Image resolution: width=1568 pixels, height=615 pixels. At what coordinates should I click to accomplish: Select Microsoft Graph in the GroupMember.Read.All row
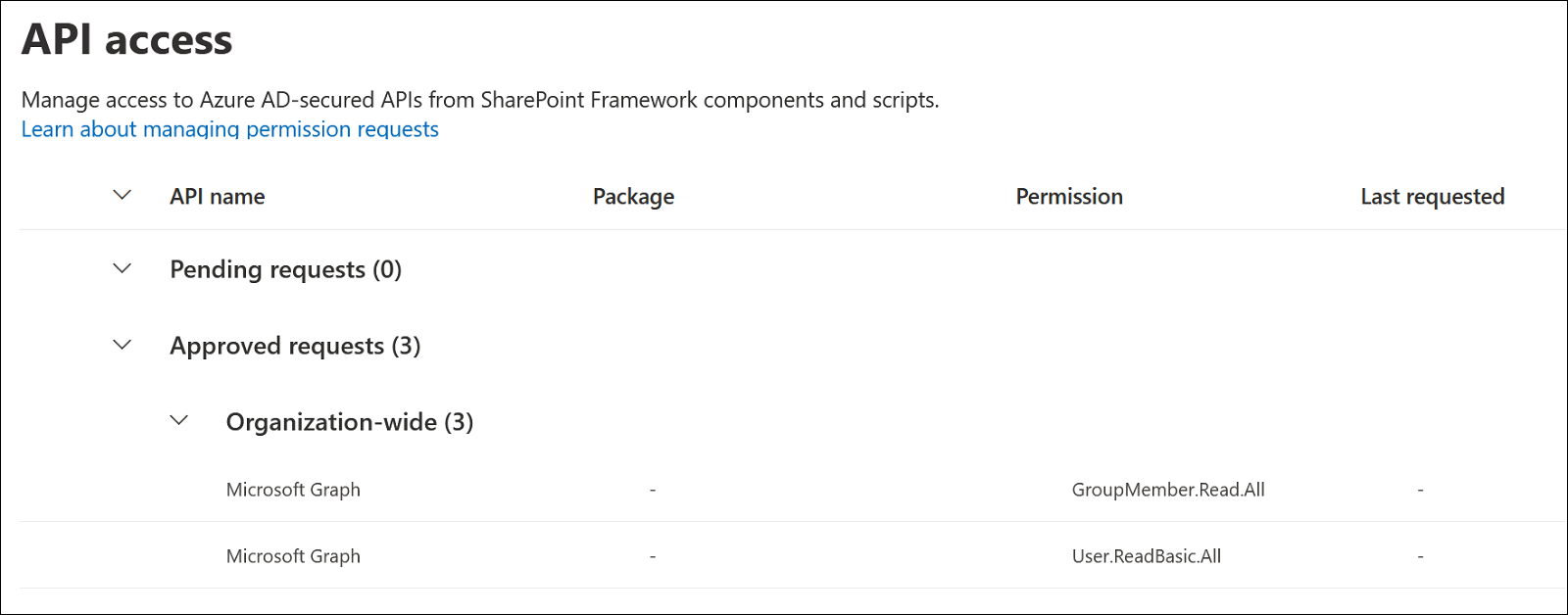[x=293, y=490]
